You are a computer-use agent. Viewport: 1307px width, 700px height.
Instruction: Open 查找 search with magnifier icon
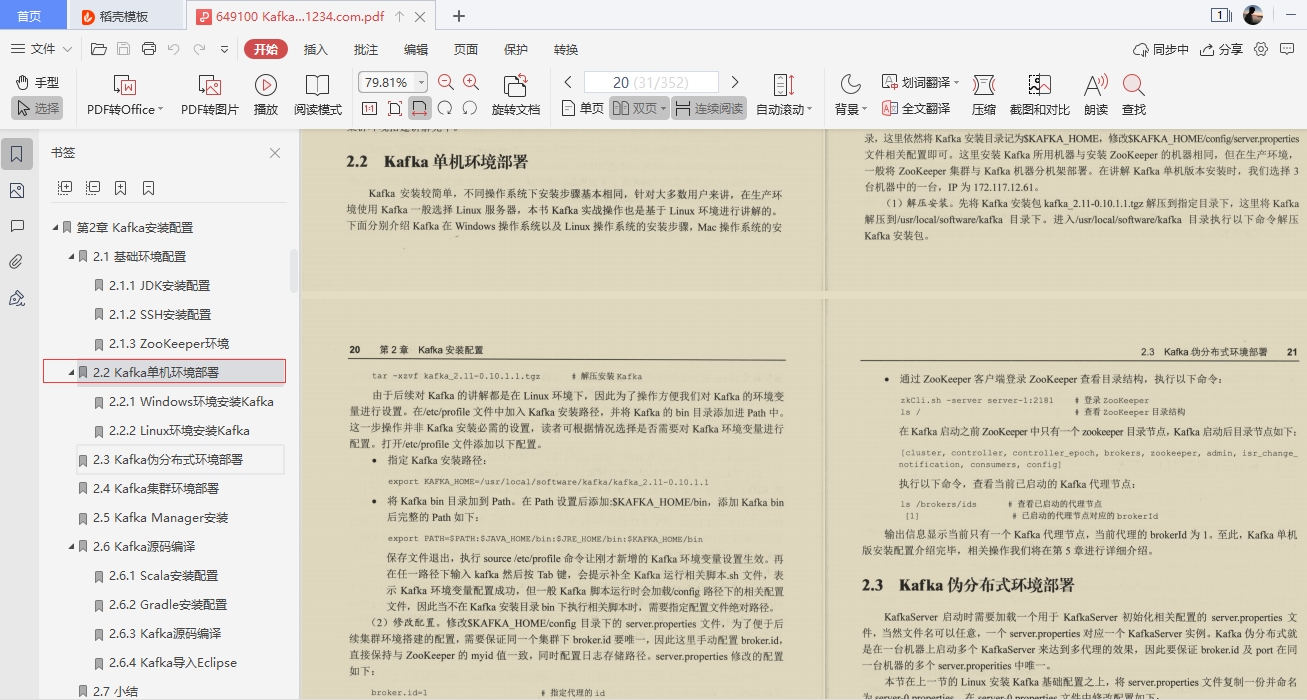[1133, 94]
